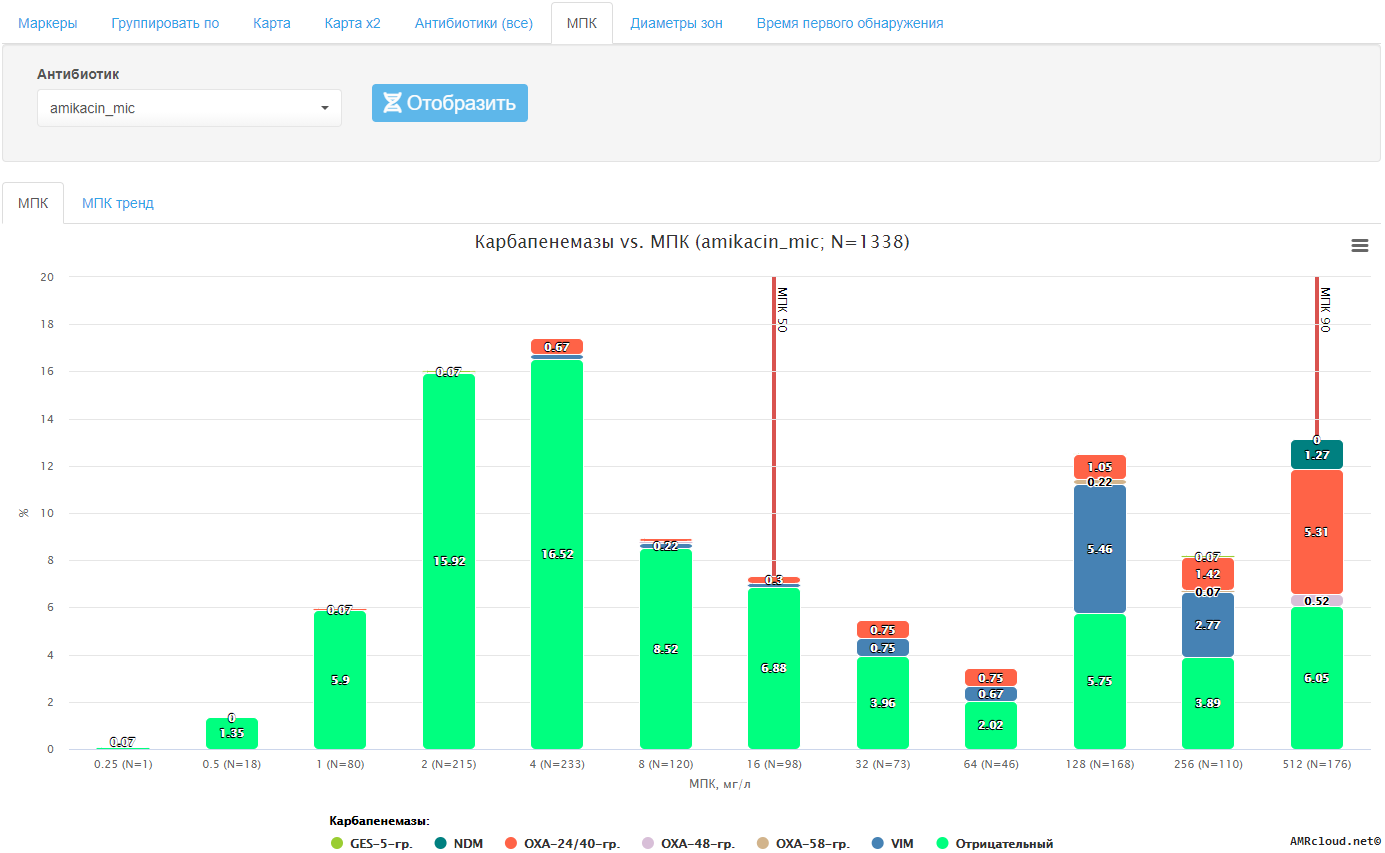Click the Антибиотик field label
Screen dimensions: 1385x853
[x=79, y=74]
